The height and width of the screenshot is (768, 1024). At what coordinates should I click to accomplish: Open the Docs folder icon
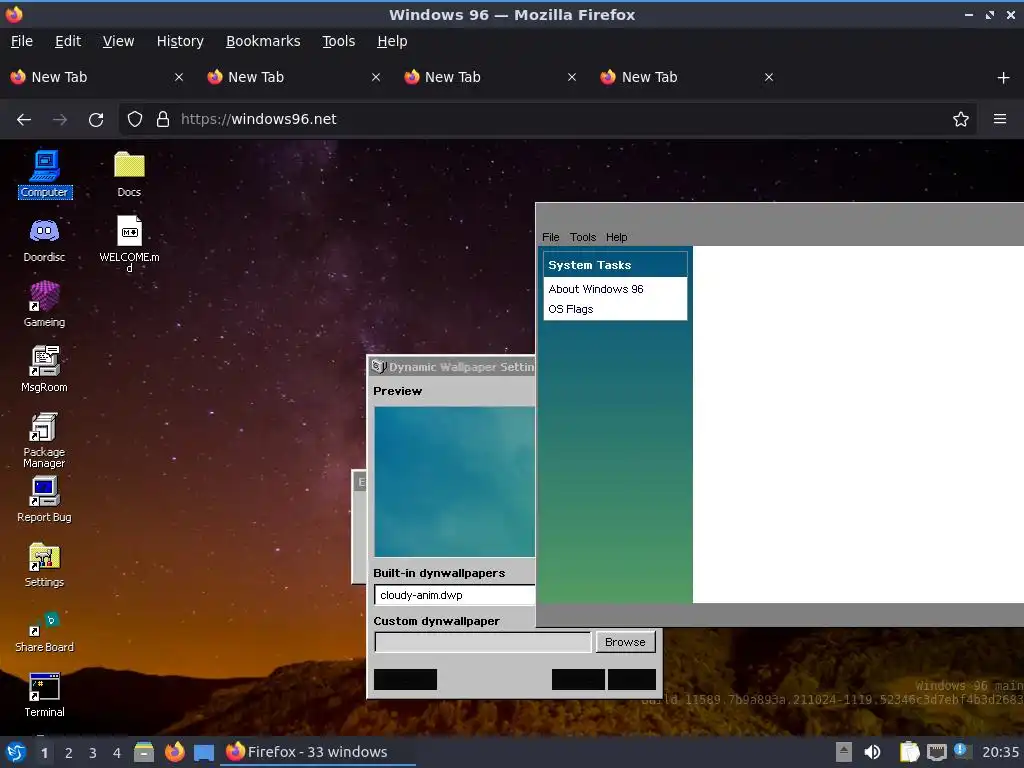pos(129,174)
